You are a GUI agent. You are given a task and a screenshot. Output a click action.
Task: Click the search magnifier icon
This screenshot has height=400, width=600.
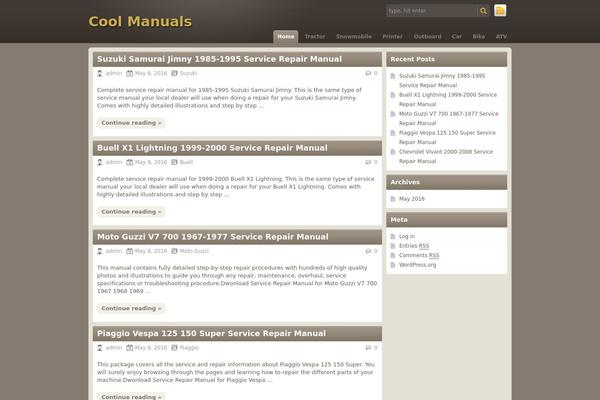[483, 11]
